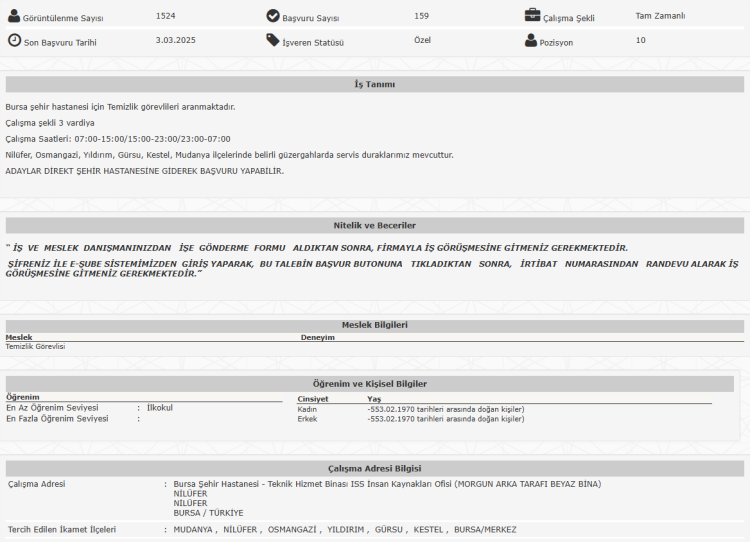Select the İş Tanımı section header
750x542 pixels.
[374, 85]
